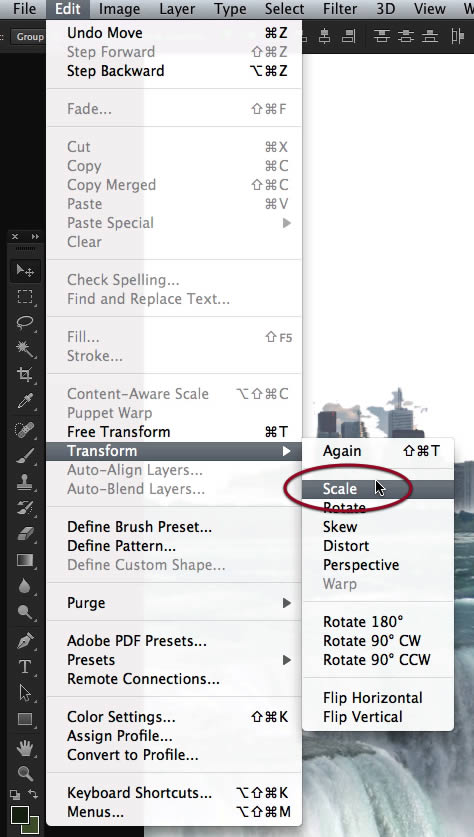Viewport: 474px width, 837px height.
Task: Choose Flip Horizontal
Action: click(x=378, y=698)
